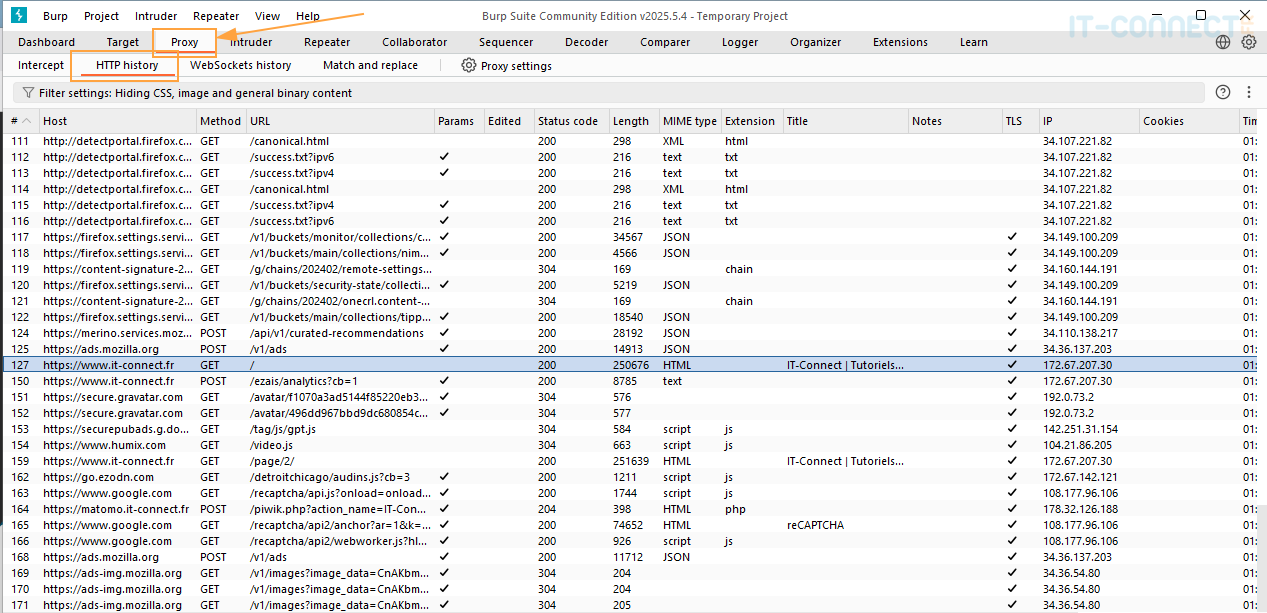Select the Match and replace sub-tab
1267x613 pixels.
click(x=370, y=65)
